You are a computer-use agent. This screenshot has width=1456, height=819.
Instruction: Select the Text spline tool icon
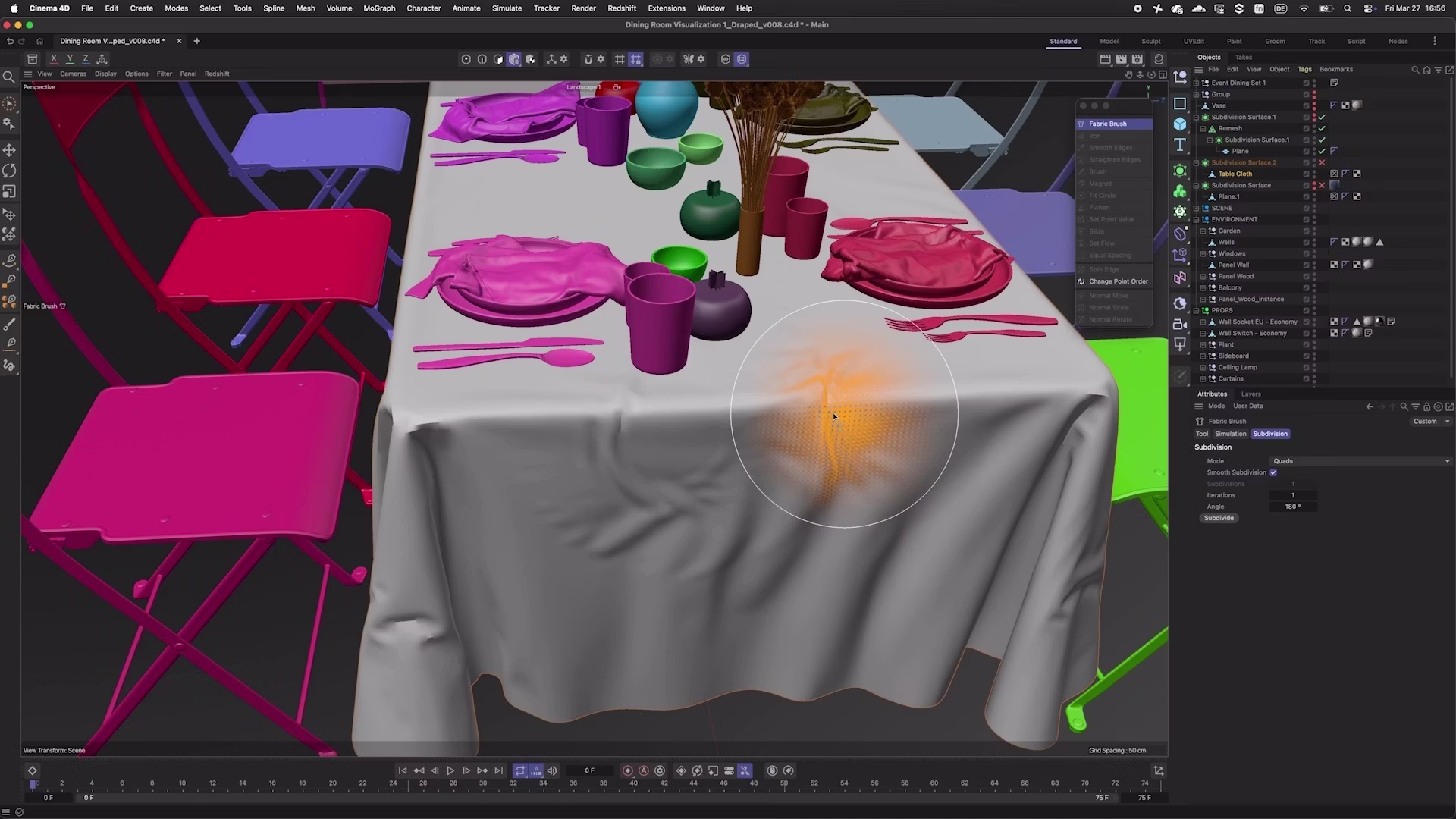pyautogui.click(x=1180, y=144)
